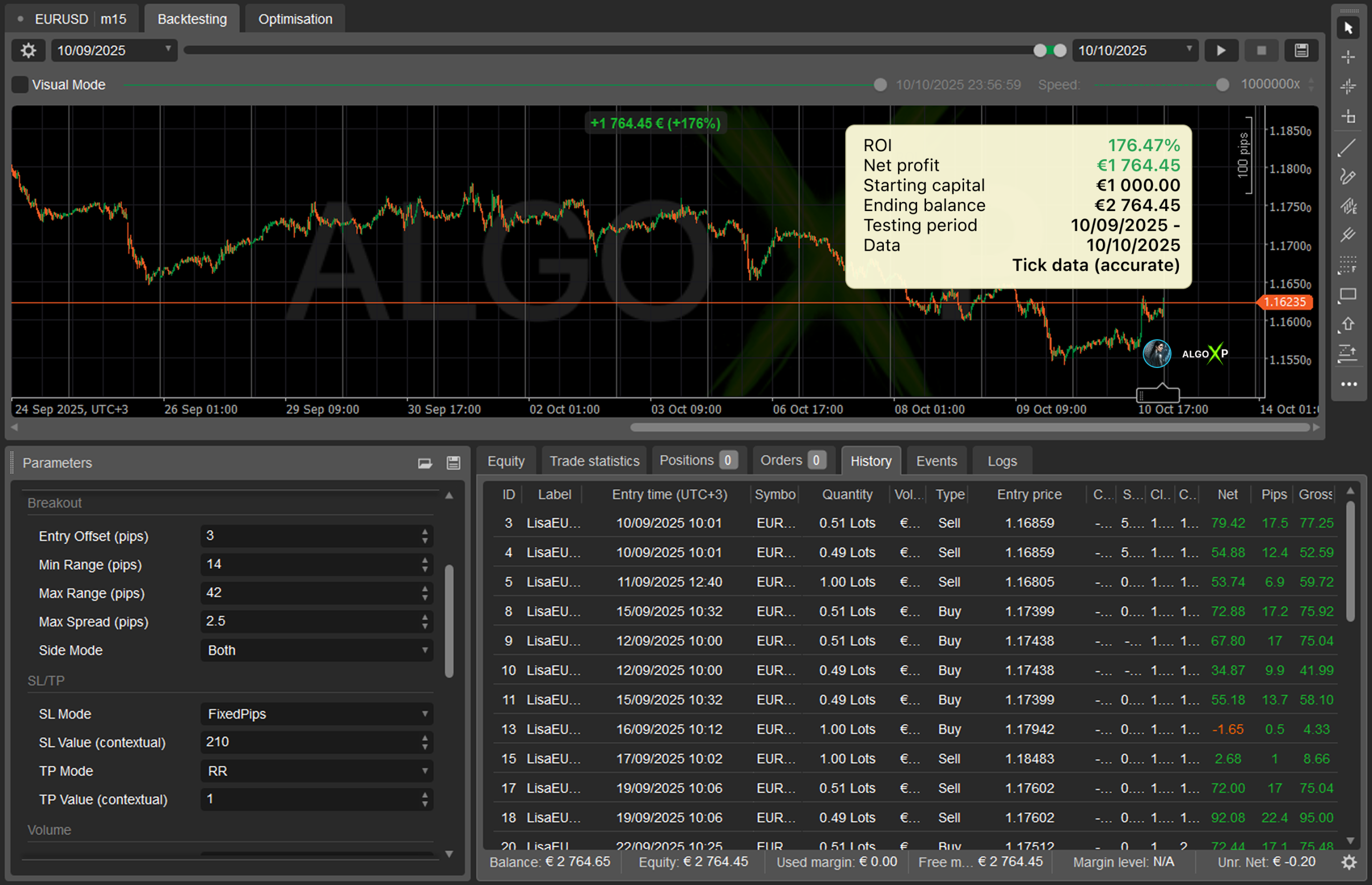
Task: Open the Side Mode dropdown
Action: tap(316, 650)
